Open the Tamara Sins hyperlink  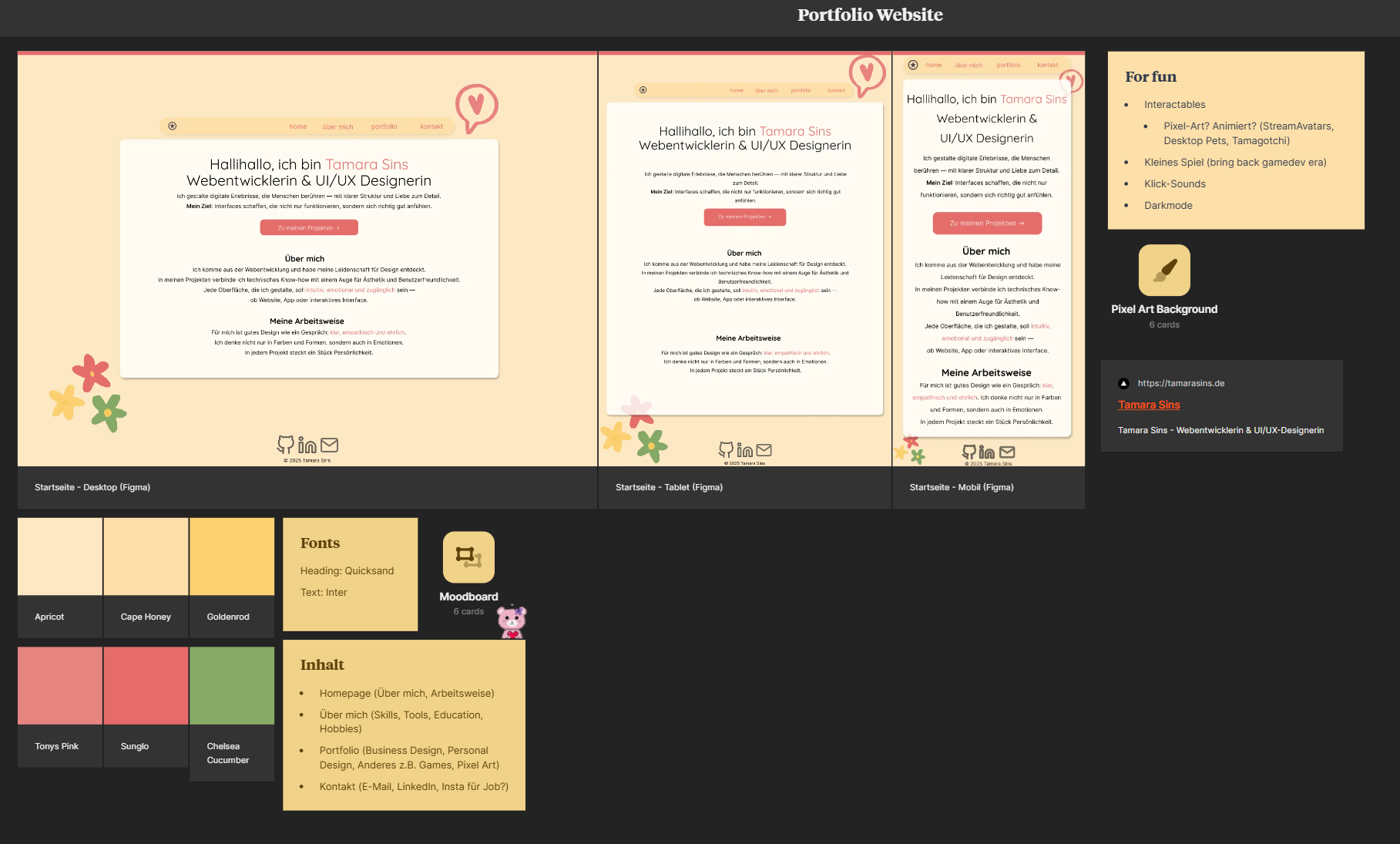(1149, 405)
